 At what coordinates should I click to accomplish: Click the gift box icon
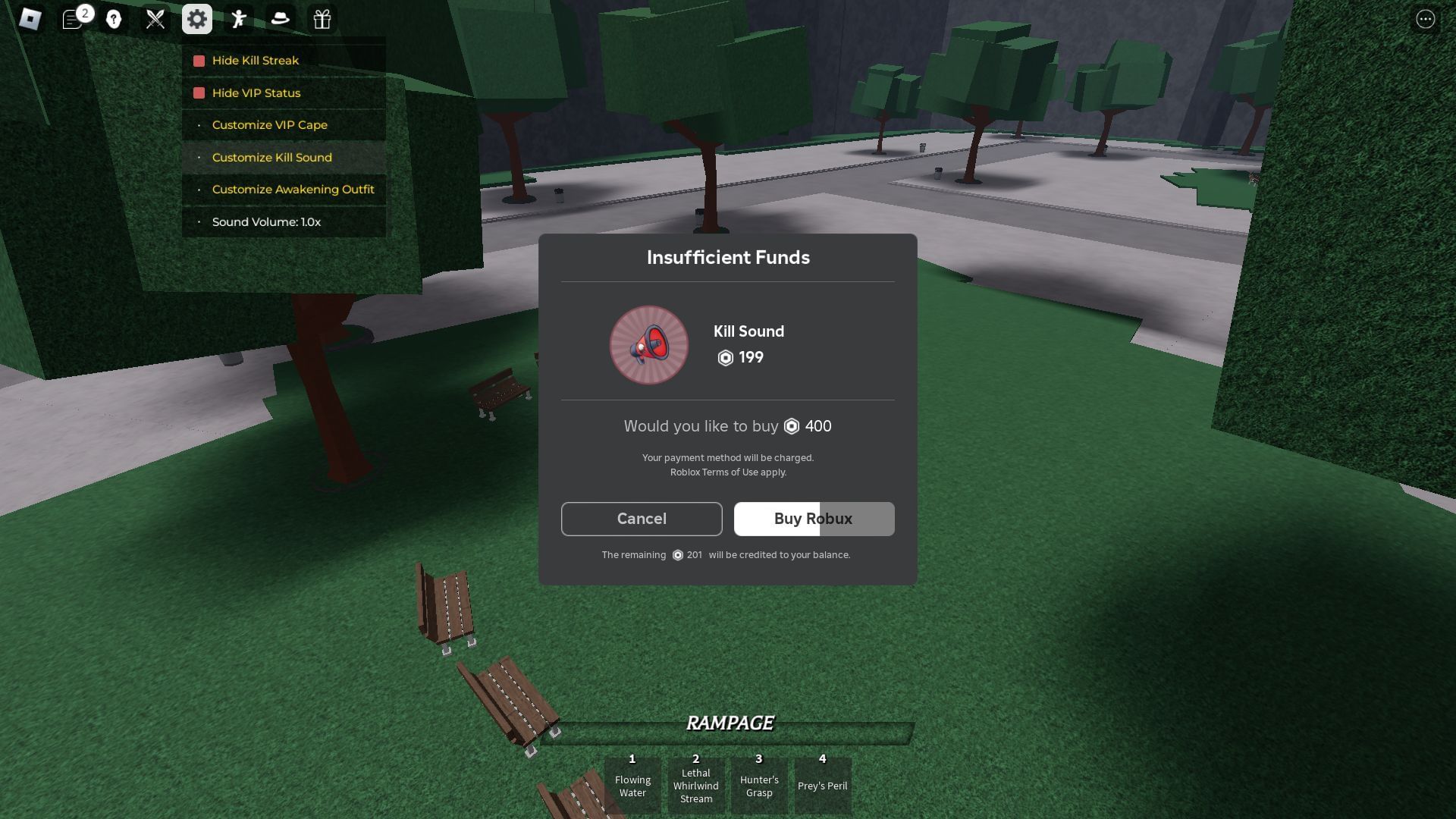[321, 19]
